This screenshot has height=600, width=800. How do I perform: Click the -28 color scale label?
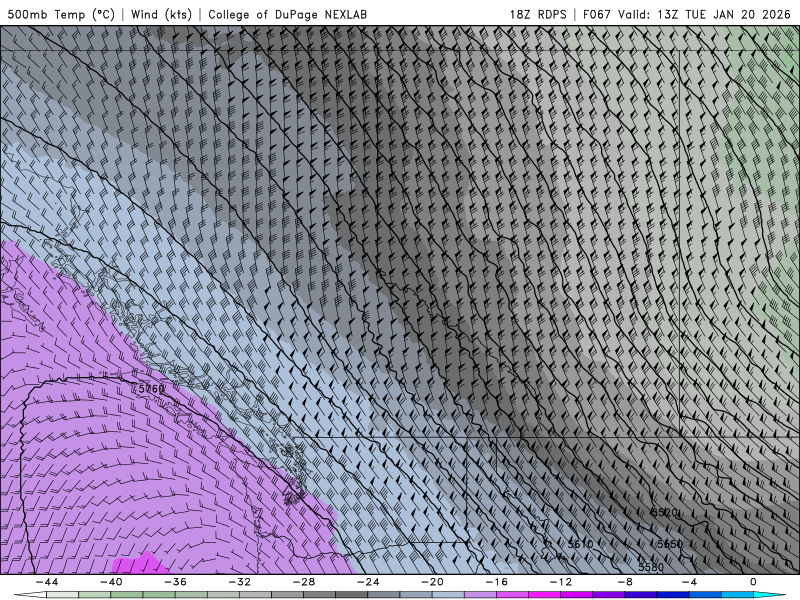(304, 582)
